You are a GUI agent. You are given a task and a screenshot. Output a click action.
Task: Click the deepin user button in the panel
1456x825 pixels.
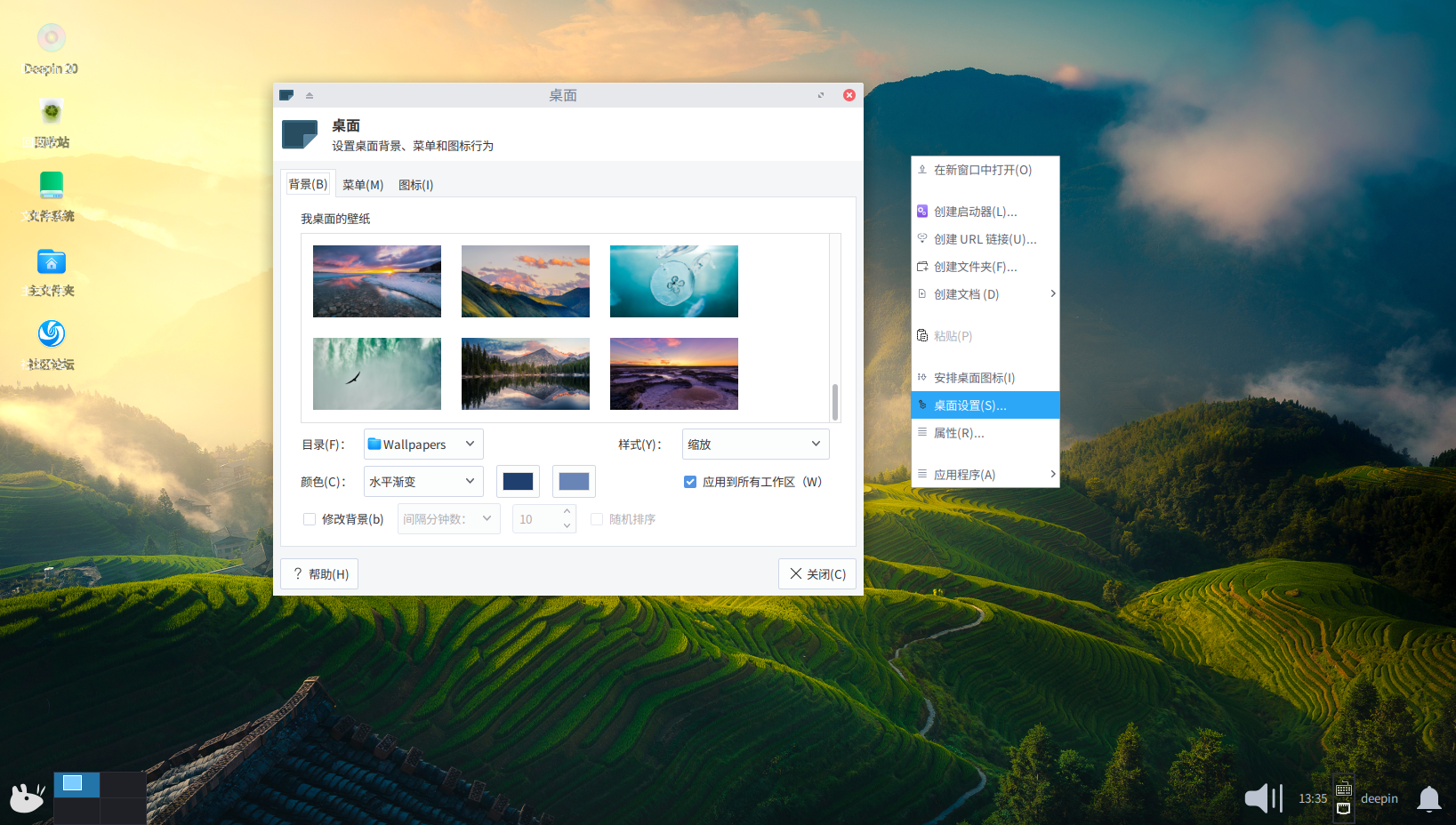coord(1380,798)
